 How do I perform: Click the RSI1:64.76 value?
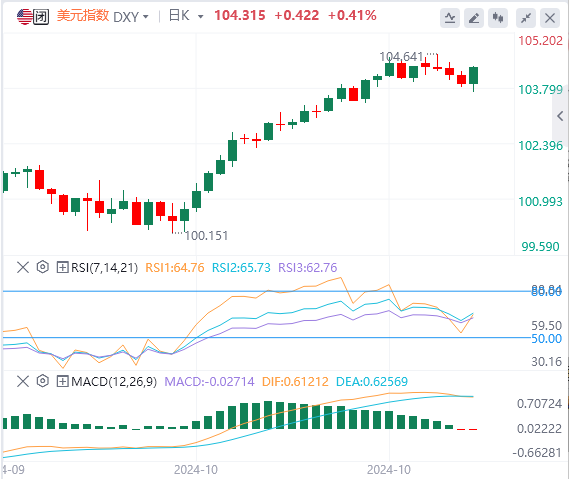[x=175, y=268]
